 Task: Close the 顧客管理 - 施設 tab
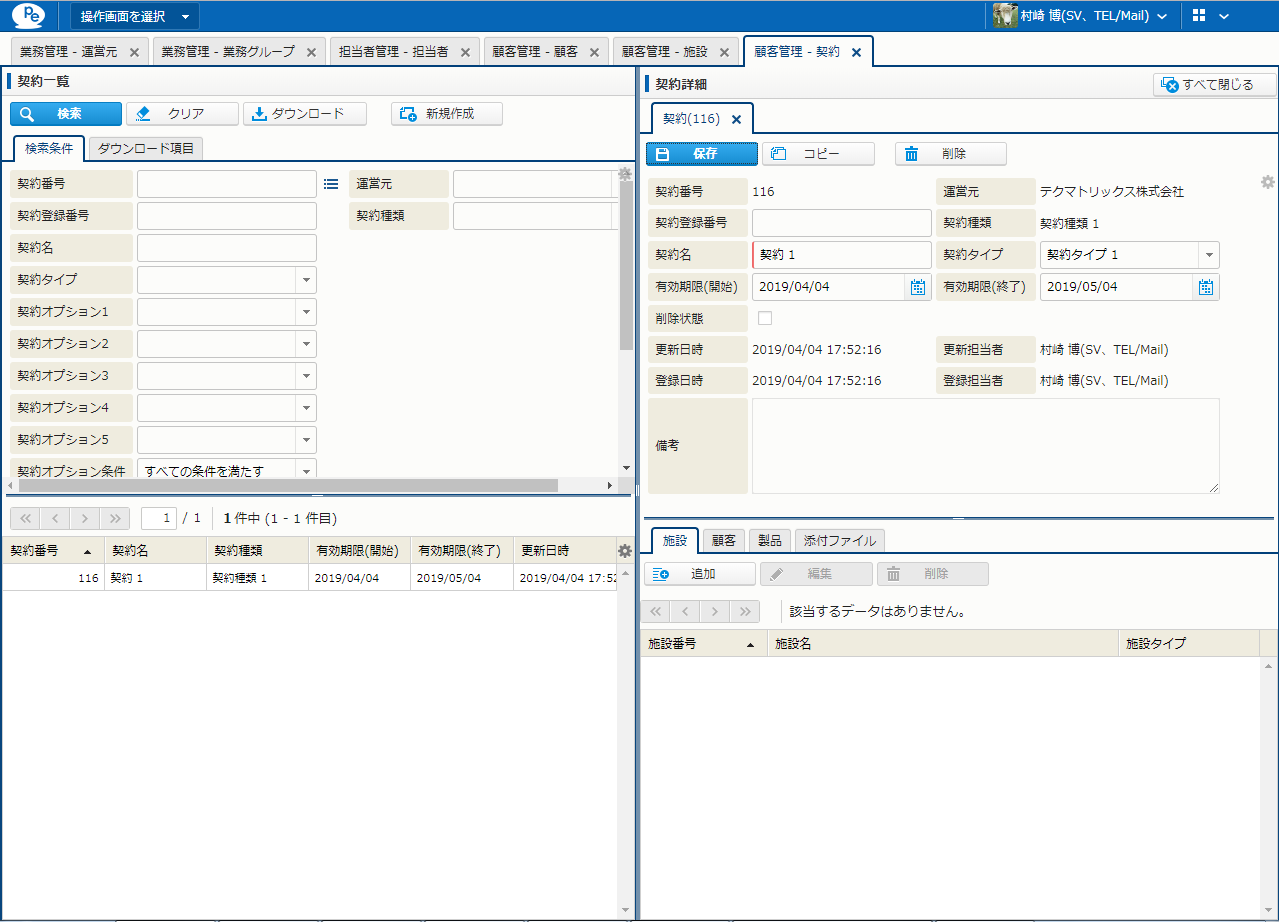click(x=727, y=52)
